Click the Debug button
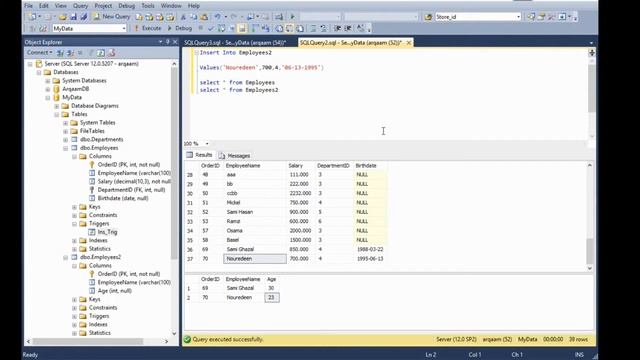640x360 pixels. point(180,28)
